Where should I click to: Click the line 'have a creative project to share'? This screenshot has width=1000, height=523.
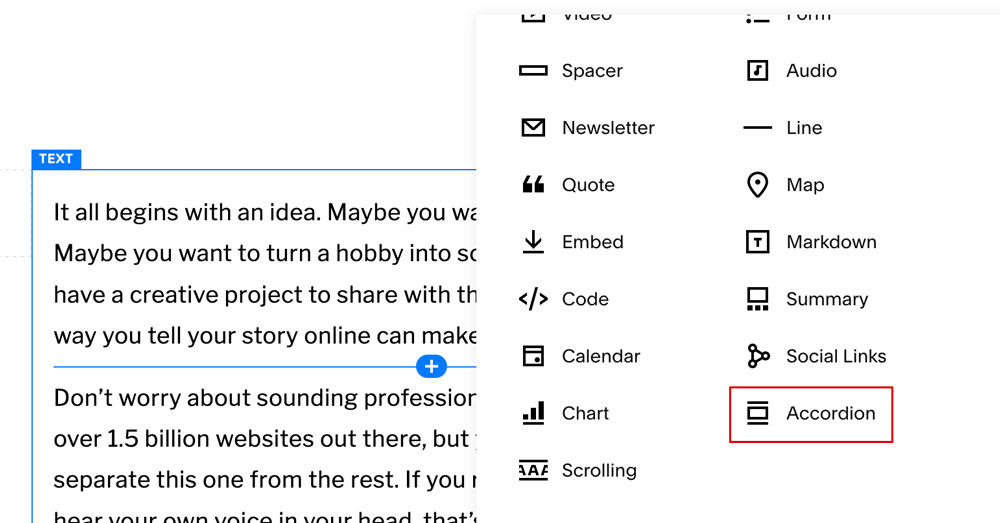point(265,295)
